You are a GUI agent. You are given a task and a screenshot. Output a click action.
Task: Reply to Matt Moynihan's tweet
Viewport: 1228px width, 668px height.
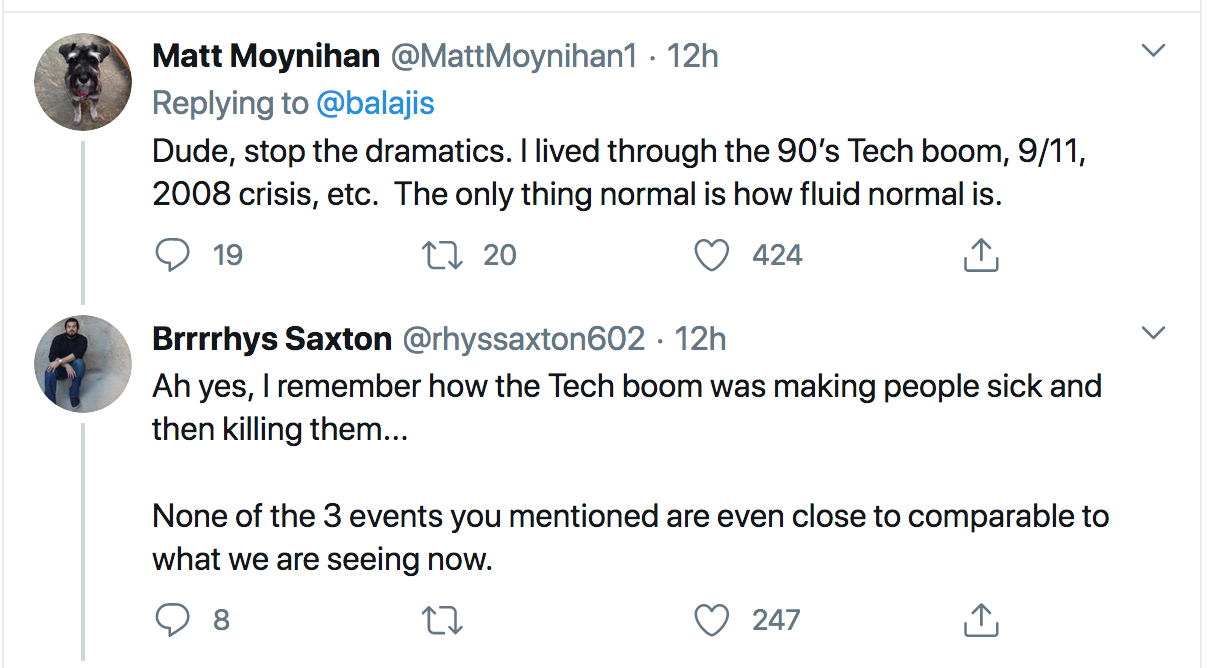pyautogui.click(x=174, y=256)
